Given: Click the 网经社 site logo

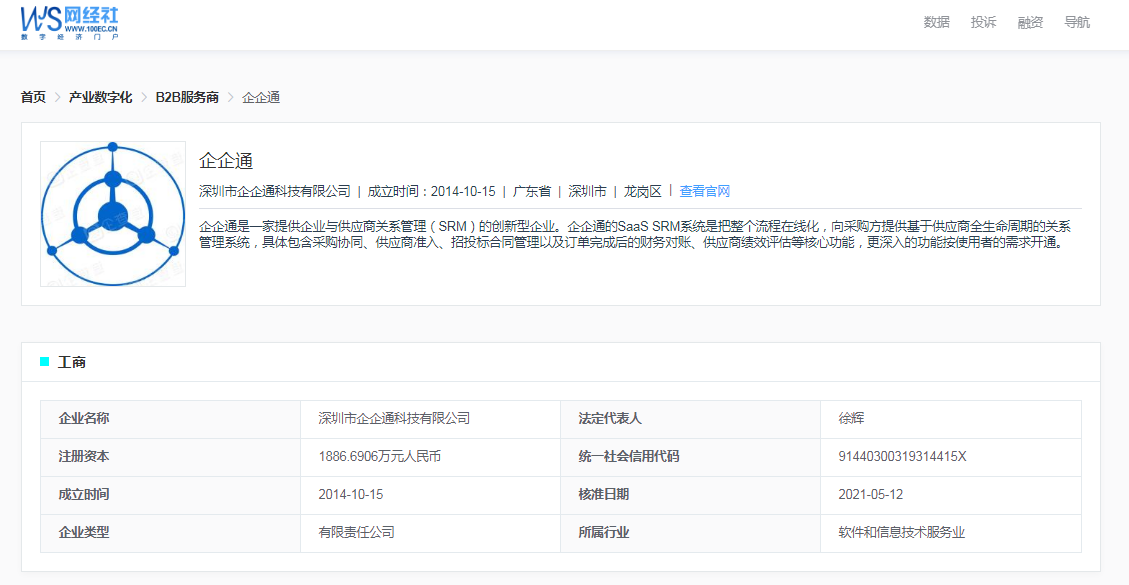Looking at the screenshot, I should coord(70,22).
